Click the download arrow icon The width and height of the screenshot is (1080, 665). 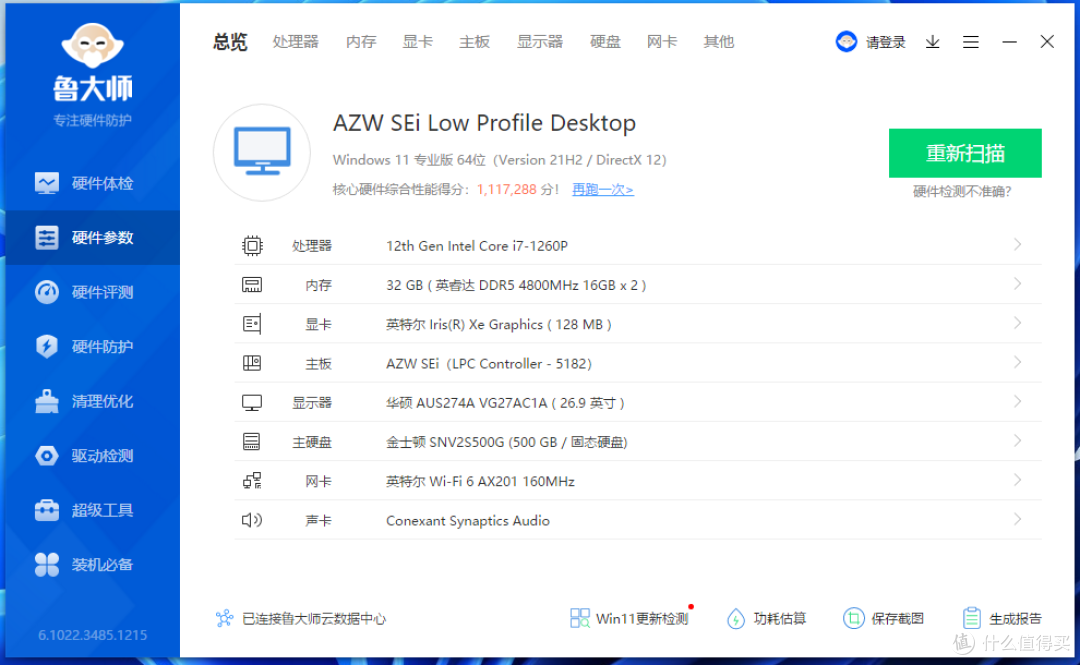coord(933,42)
